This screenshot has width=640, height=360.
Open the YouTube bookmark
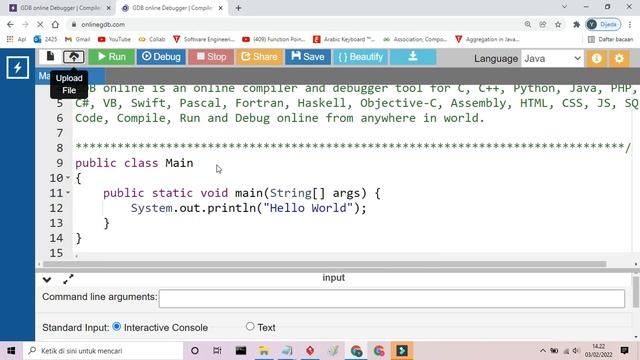pyautogui.click(x=114, y=39)
